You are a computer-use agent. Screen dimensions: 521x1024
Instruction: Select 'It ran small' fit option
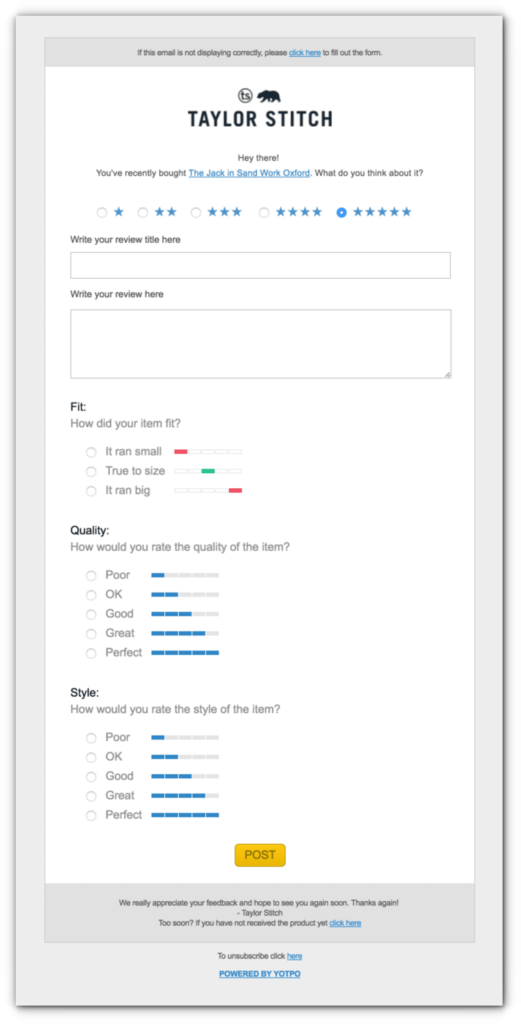pos(91,452)
